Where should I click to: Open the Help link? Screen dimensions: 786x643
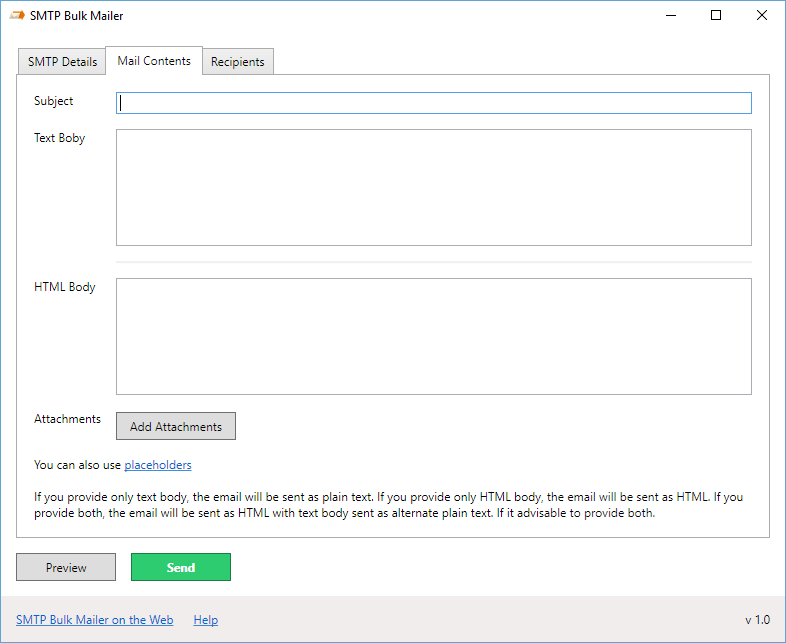206,620
